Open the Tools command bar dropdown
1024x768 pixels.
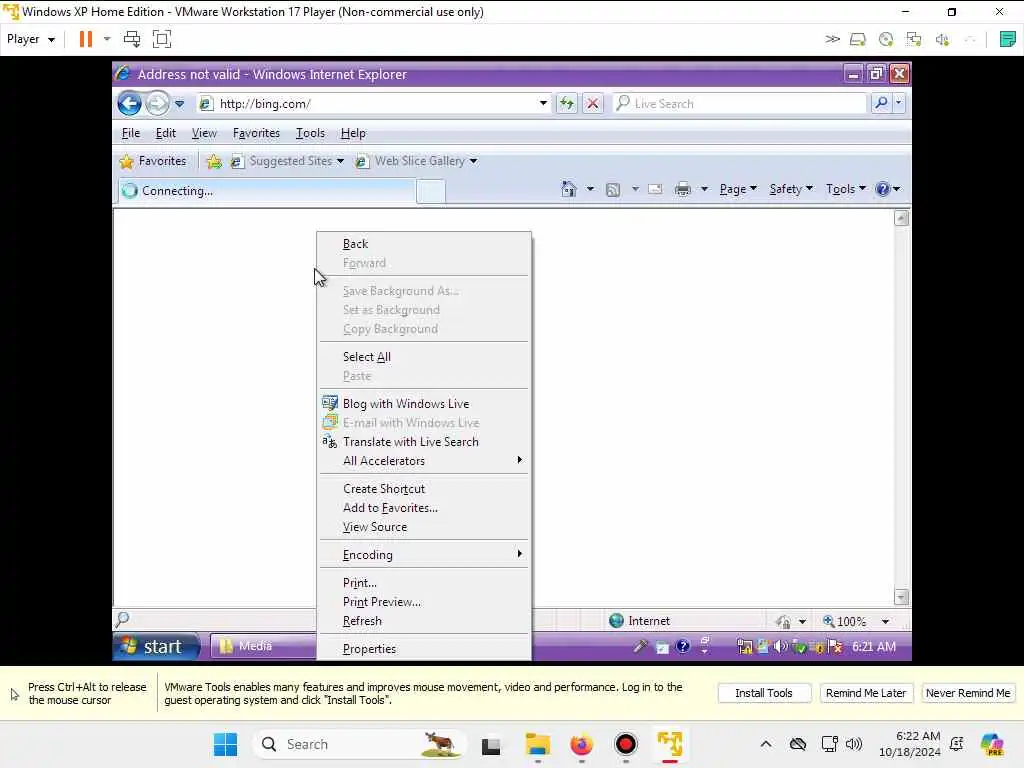pos(846,189)
